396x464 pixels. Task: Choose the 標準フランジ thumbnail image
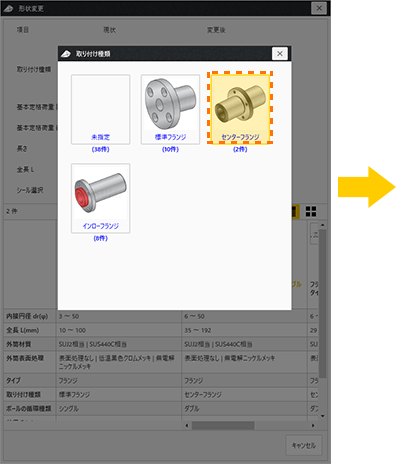pos(170,109)
